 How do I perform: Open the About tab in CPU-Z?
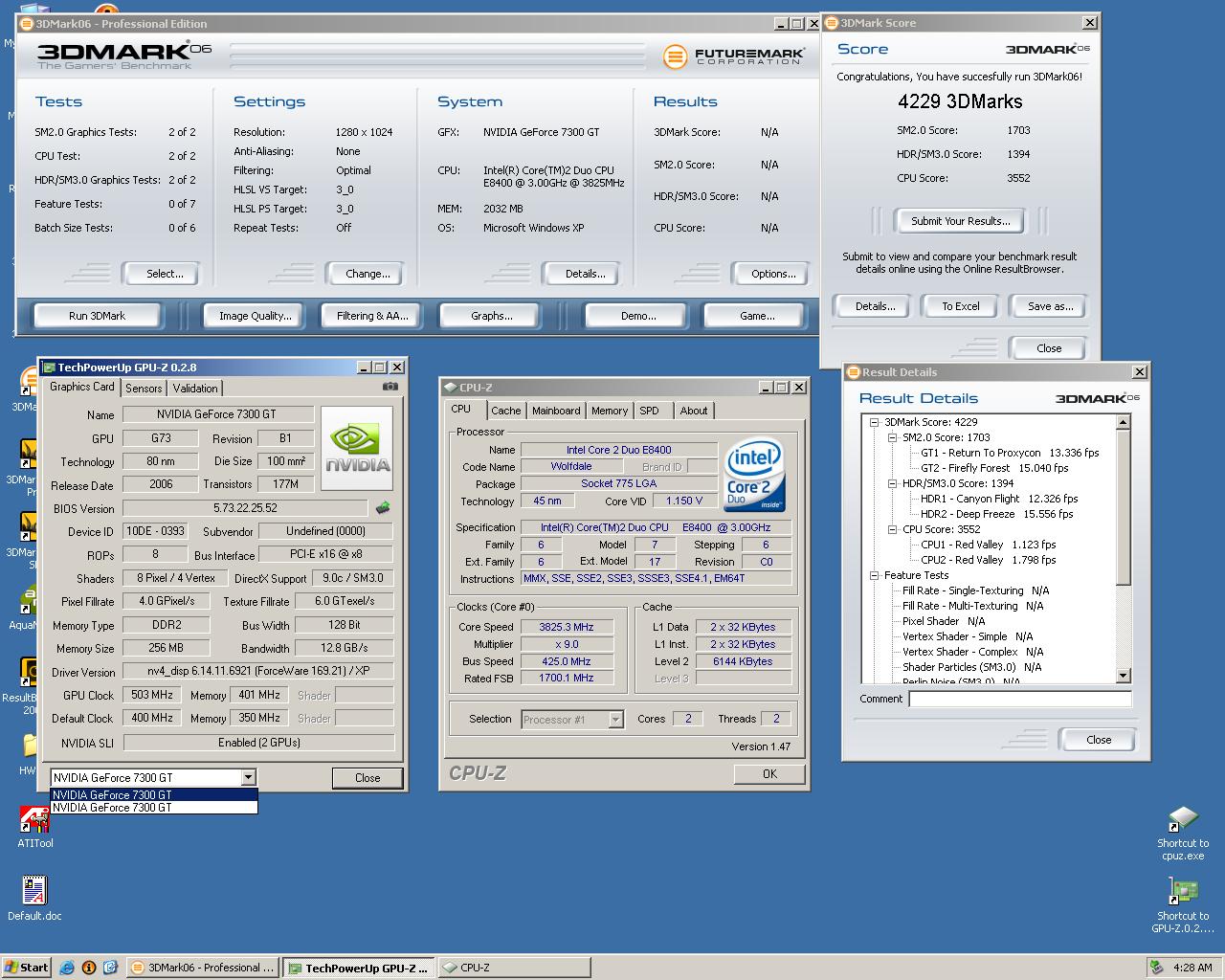click(x=694, y=411)
